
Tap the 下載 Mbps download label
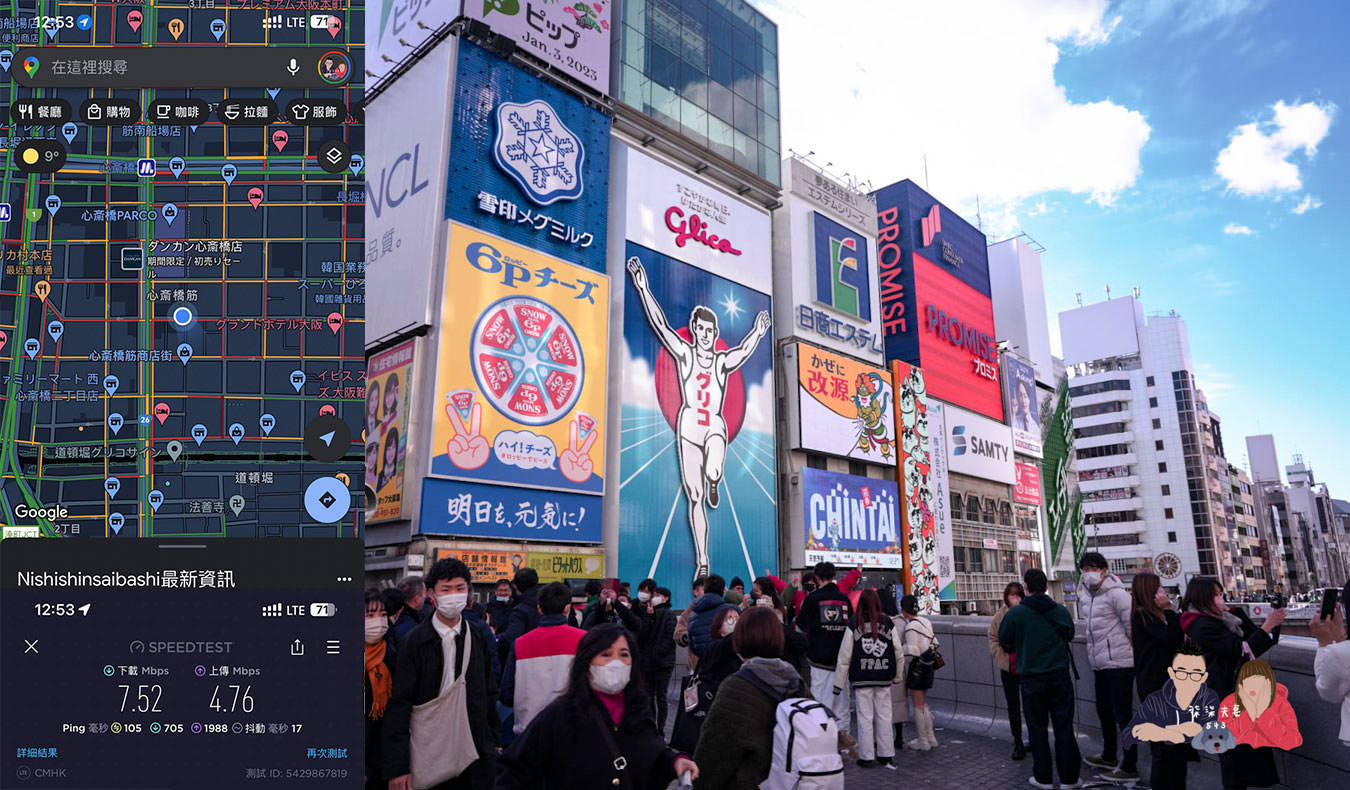point(136,670)
